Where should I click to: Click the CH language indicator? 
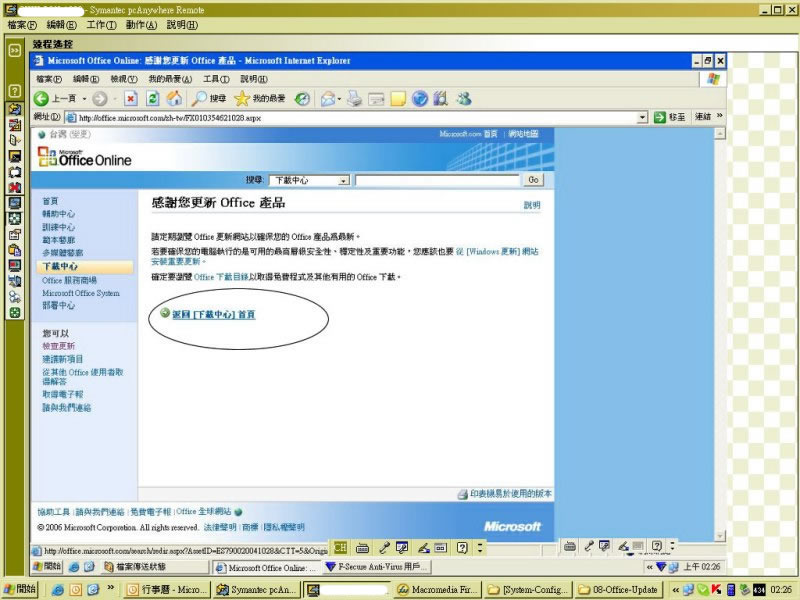340,548
